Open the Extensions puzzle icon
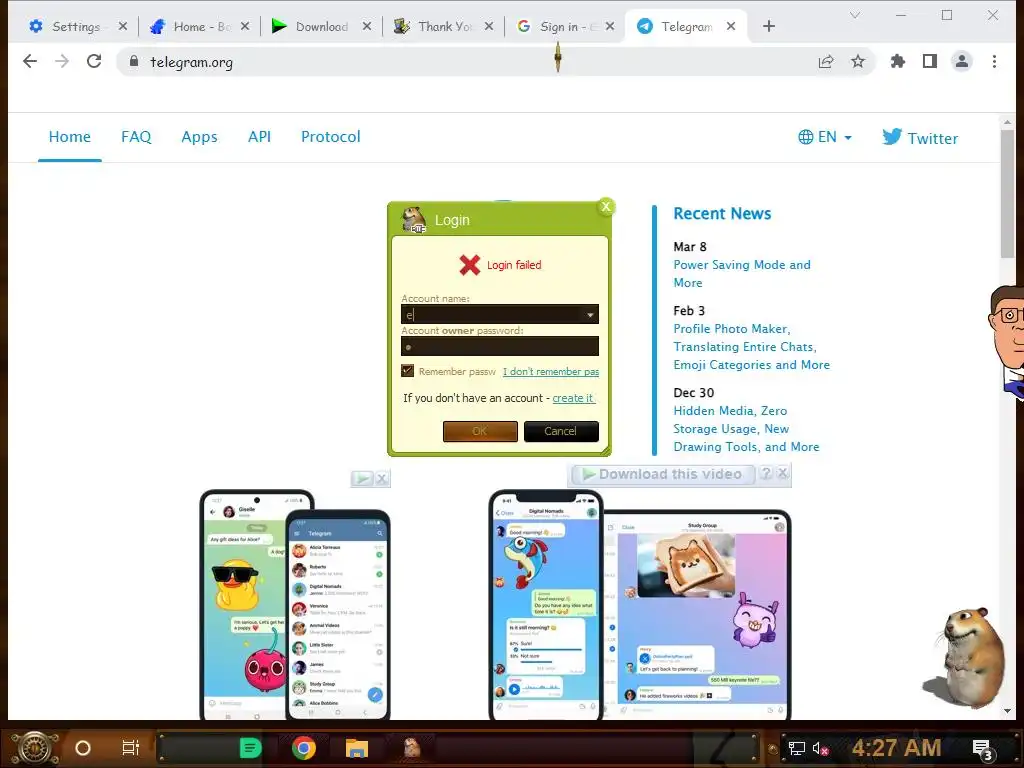 898,61
